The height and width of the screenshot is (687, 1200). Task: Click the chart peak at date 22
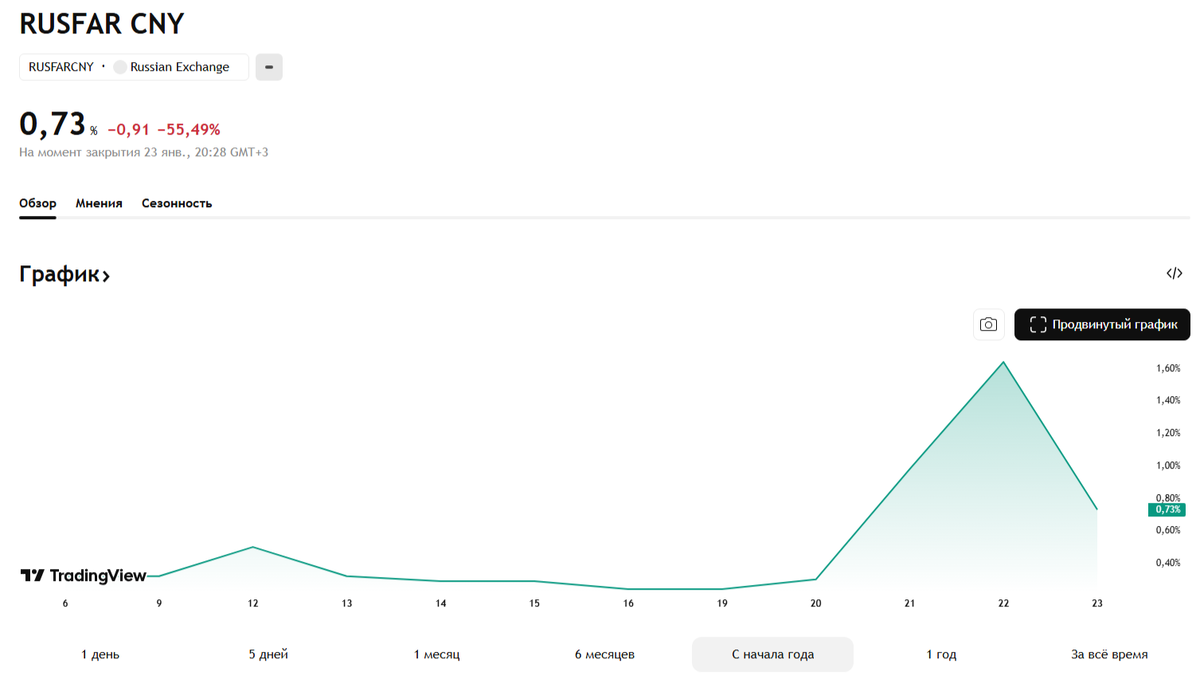(x=1003, y=362)
